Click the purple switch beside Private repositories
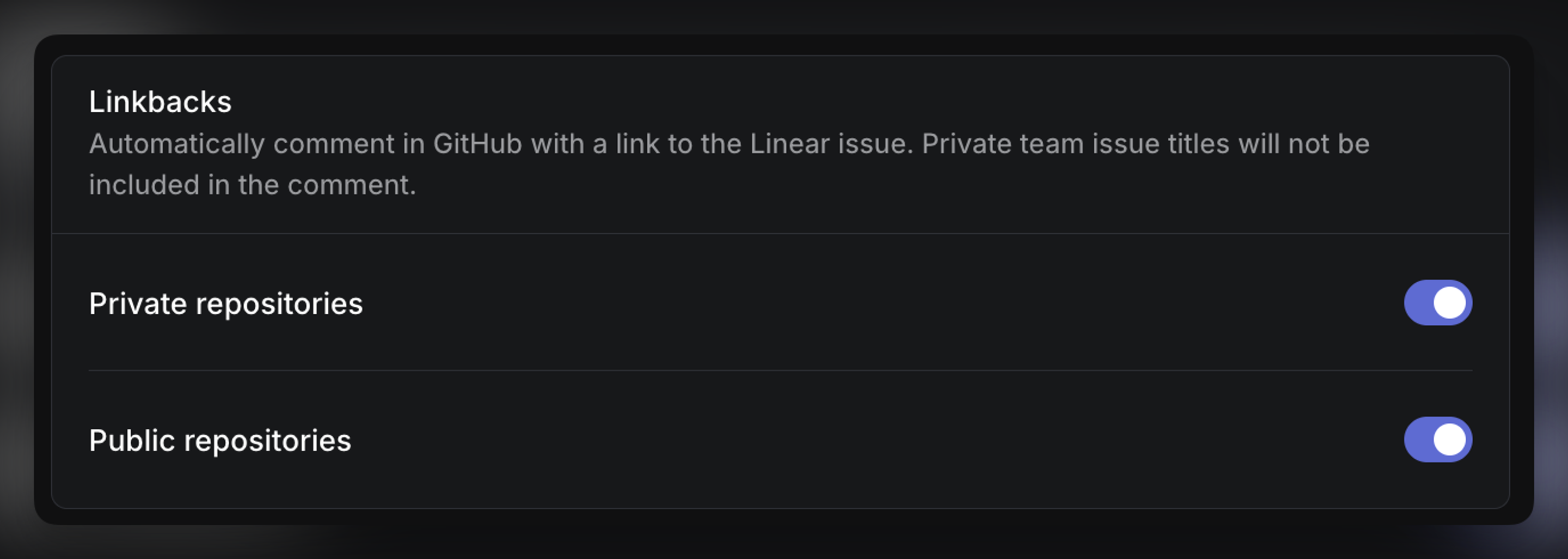Screen dimensions: 1568x559 click(x=1438, y=301)
